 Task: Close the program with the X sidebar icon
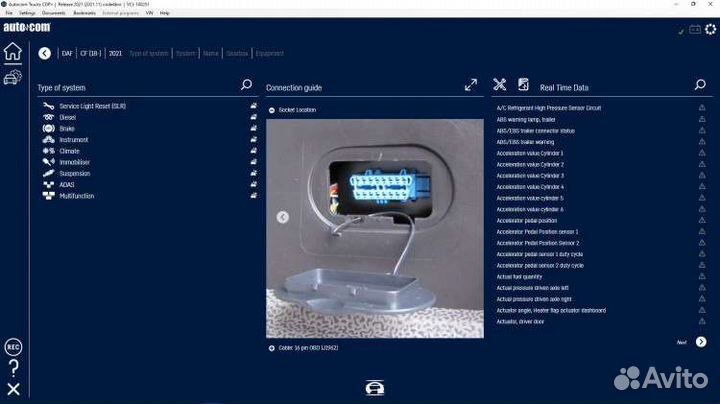pyautogui.click(x=13, y=389)
